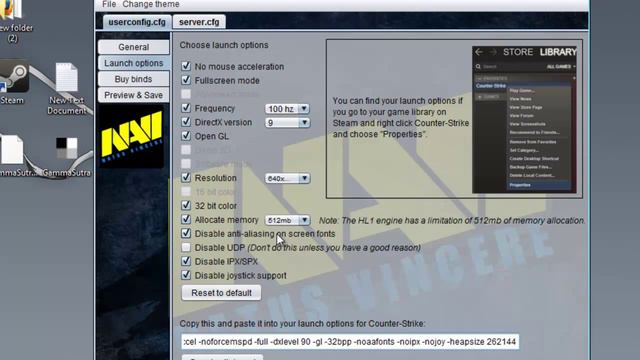
Task: Uncheck 32 bit color
Action: pyautogui.click(x=186, y=205)
